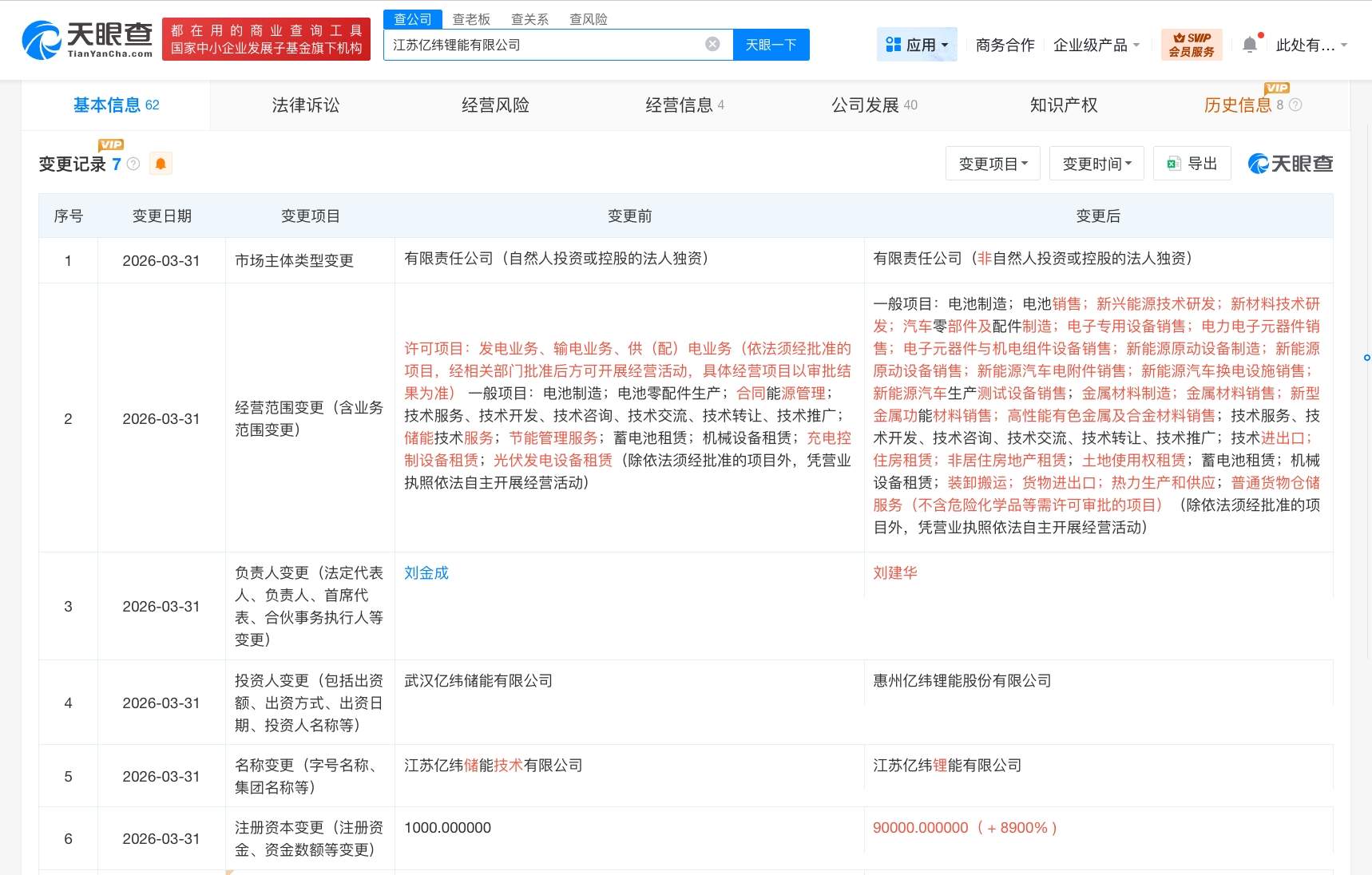Screen dimensions: 1372x875
Task: Open the 刘金成 person link
Action: coord(426,572)
